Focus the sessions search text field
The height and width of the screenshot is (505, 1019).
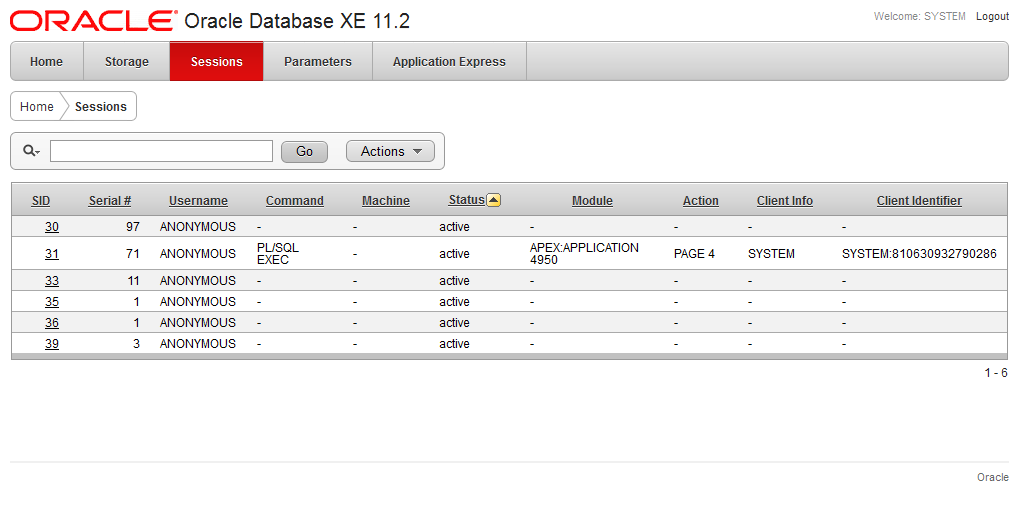(x=161, y=151)
